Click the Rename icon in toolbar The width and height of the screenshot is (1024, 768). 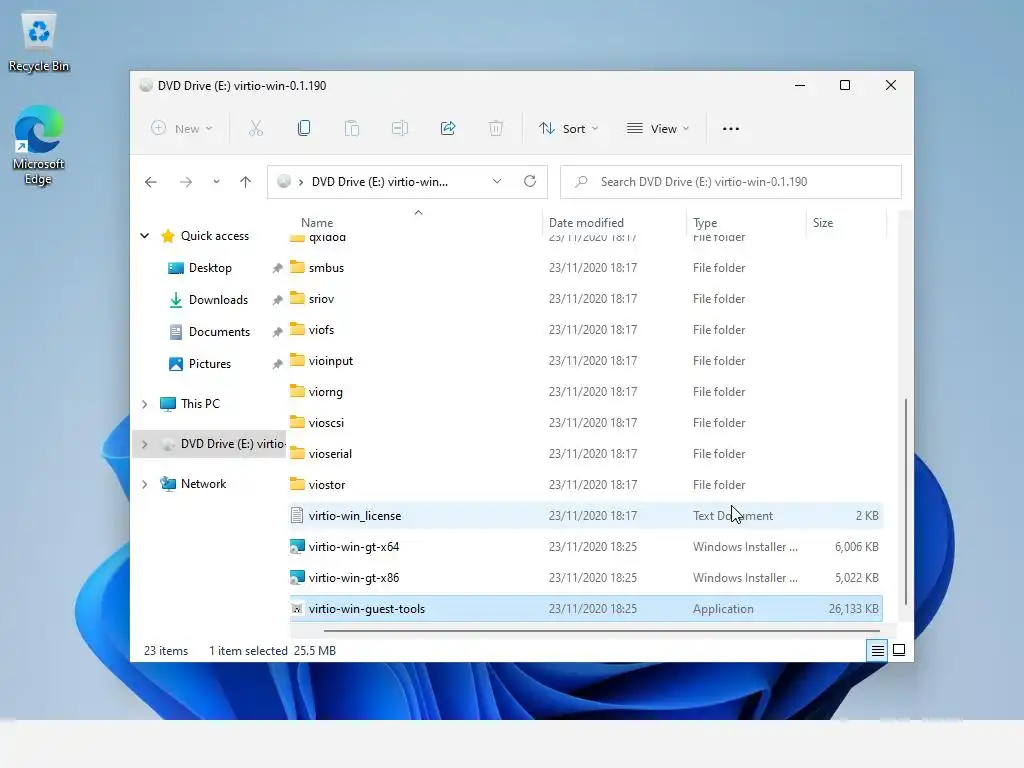400,129
